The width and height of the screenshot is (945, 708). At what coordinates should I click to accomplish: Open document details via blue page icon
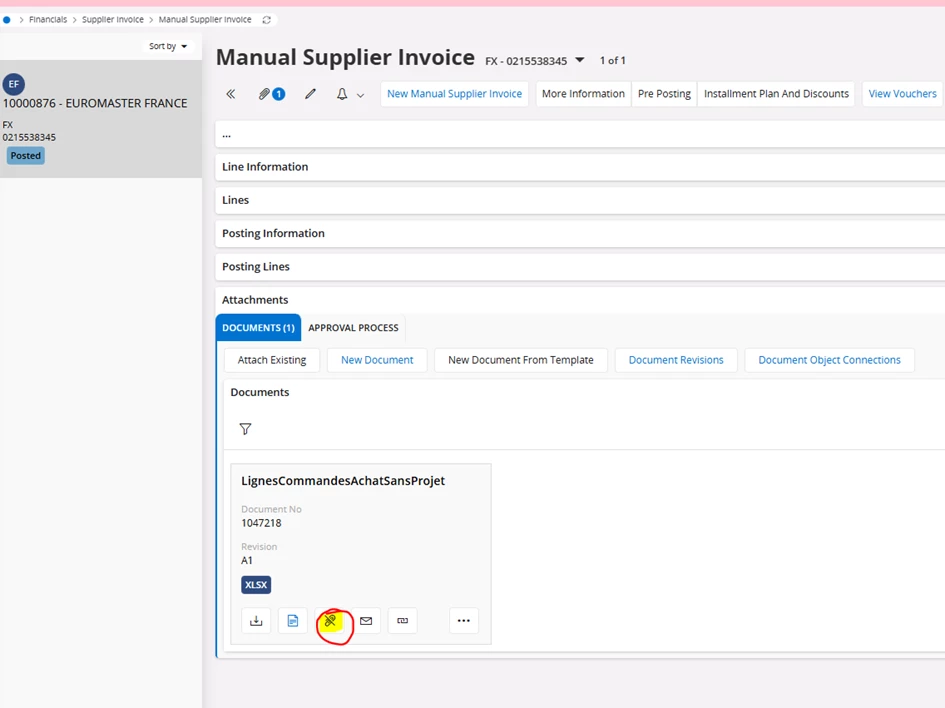click(x=293, y=621)
